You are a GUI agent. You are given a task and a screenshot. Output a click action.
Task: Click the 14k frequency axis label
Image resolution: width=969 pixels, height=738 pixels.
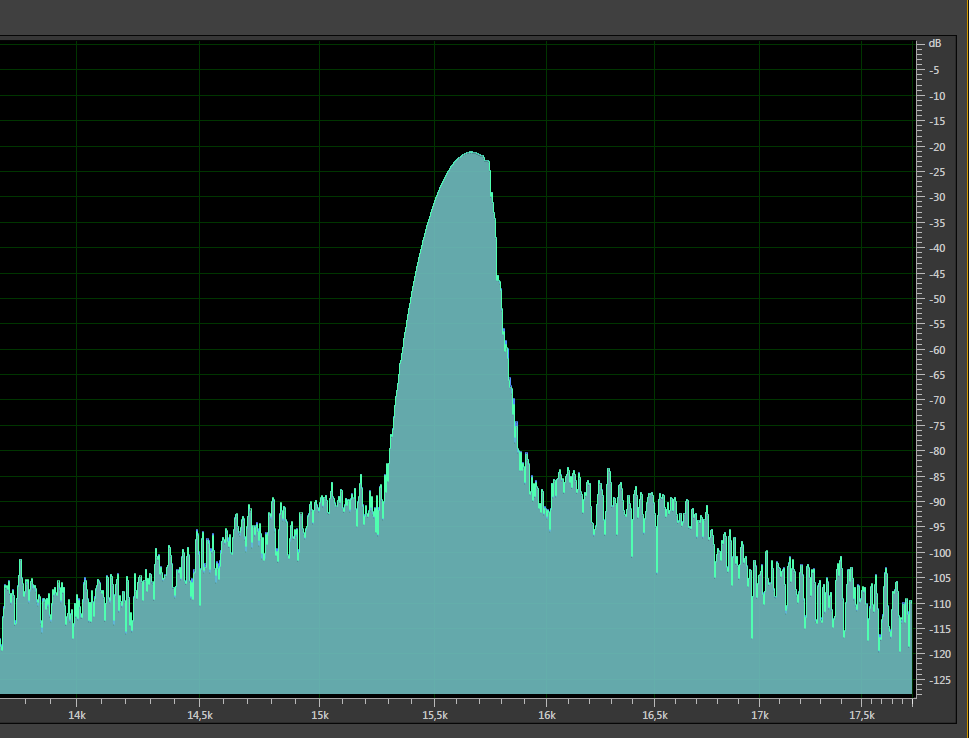click(77, 715)
